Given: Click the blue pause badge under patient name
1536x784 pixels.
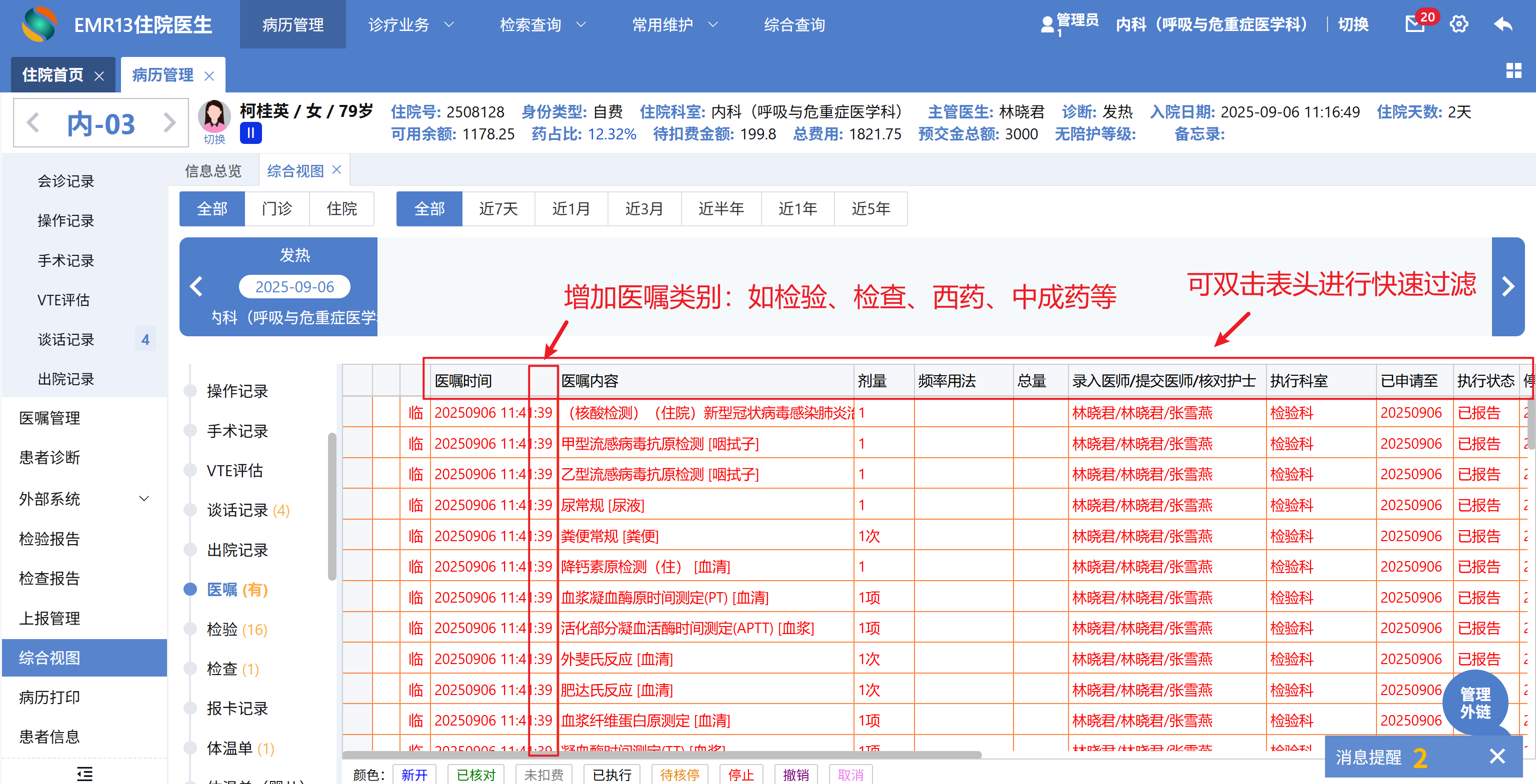Looking at the screenshot, I should (250, 133).
